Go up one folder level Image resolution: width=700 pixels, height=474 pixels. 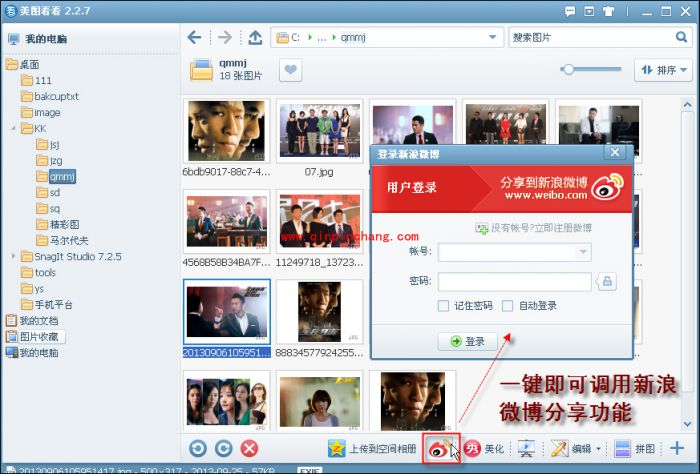click(254, 38)
